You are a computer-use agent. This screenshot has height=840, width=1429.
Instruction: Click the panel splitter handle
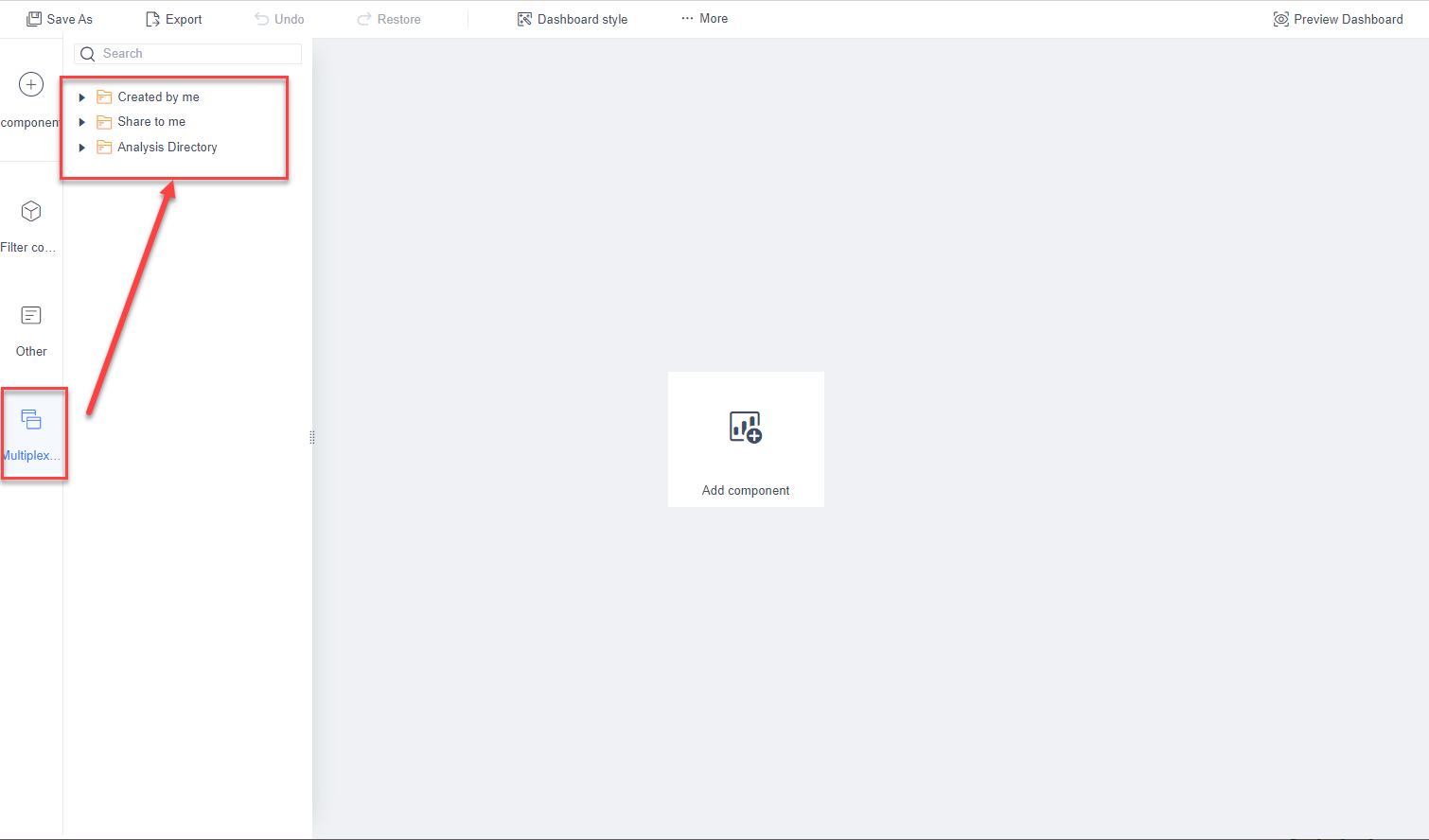click(312, 437)
